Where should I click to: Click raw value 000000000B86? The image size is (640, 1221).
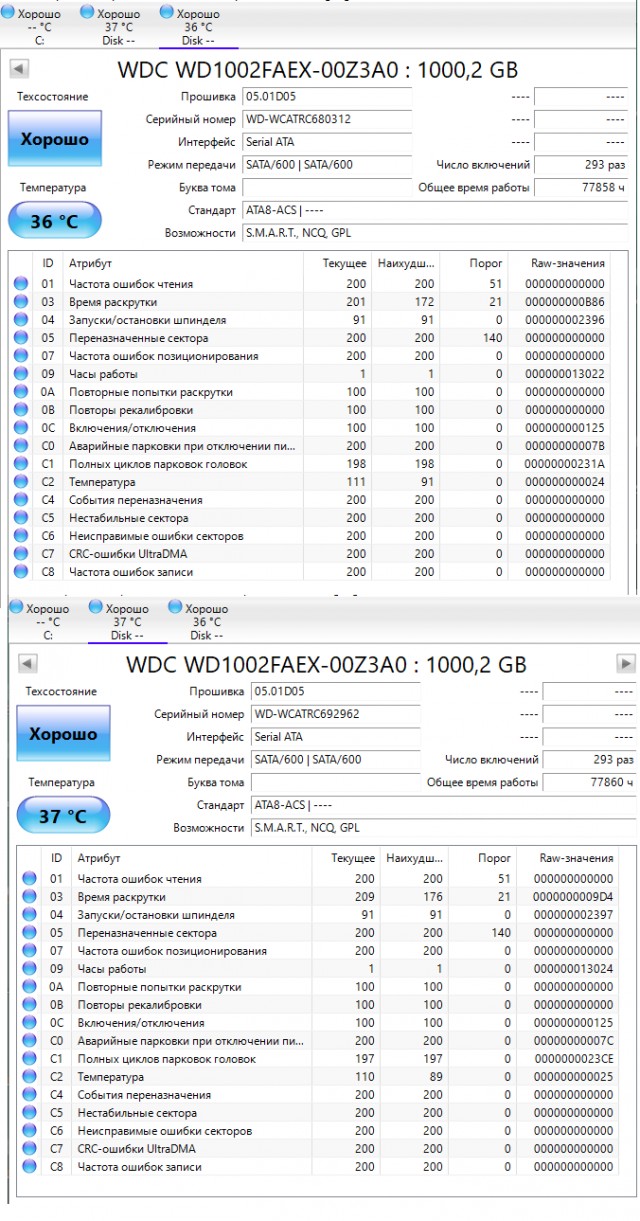click(x=565, y=302)
